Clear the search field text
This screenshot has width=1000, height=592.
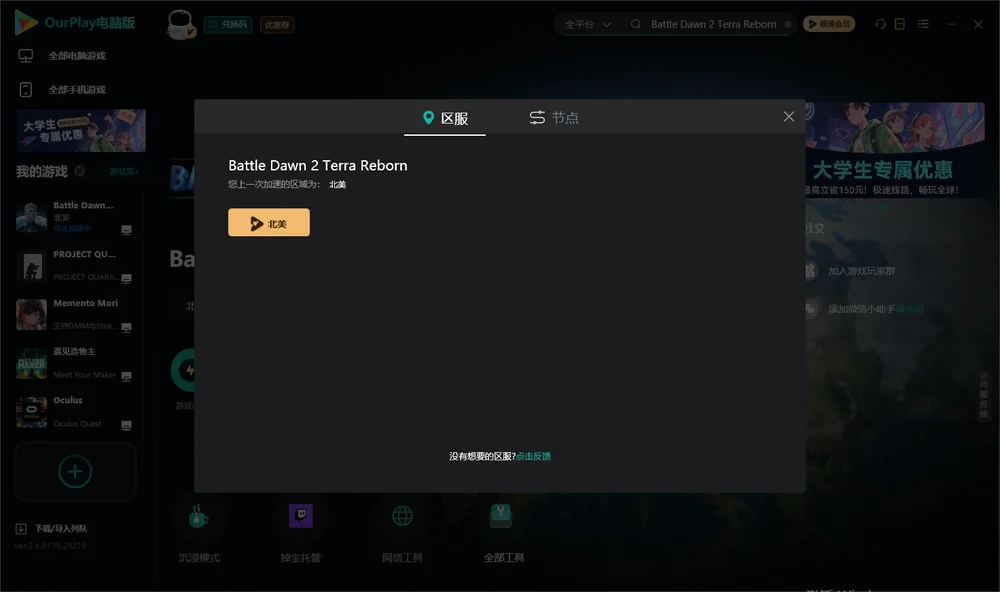pyautogui.click(x=788, y=24)
